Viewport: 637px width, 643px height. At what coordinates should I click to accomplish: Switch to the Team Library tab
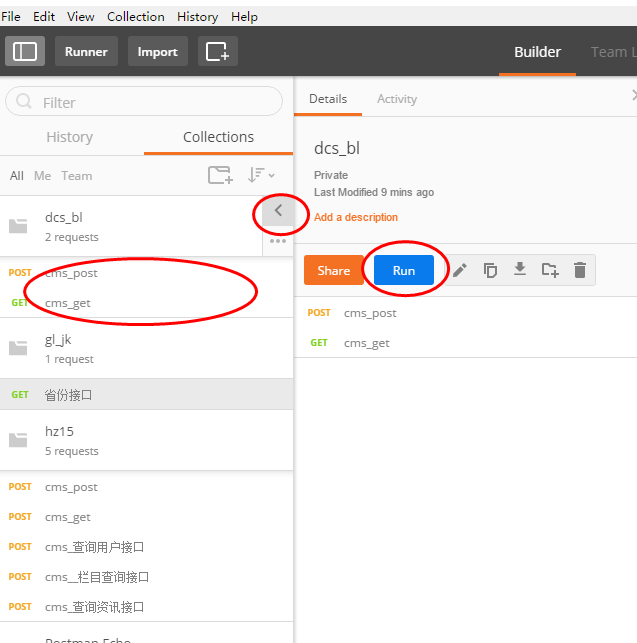tap(613, 52)
